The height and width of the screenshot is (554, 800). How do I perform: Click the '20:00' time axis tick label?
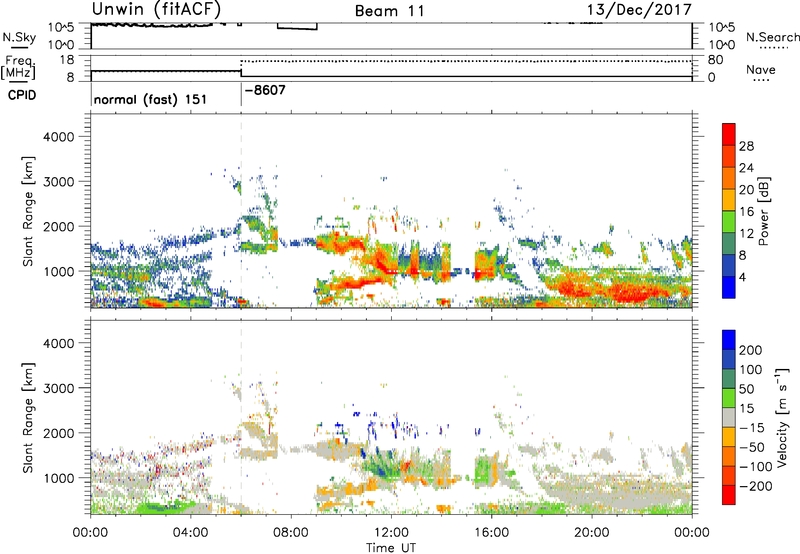pyautogui.click(x=592, y=533)
